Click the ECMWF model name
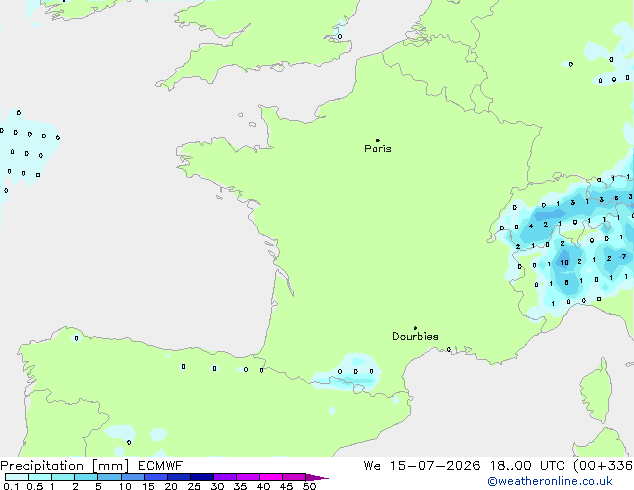The height and width of the screenshot is (490, 634). 161,466
